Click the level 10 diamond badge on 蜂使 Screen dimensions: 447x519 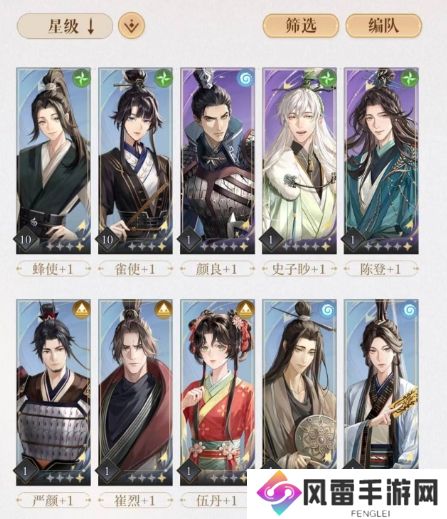point(26,239)
